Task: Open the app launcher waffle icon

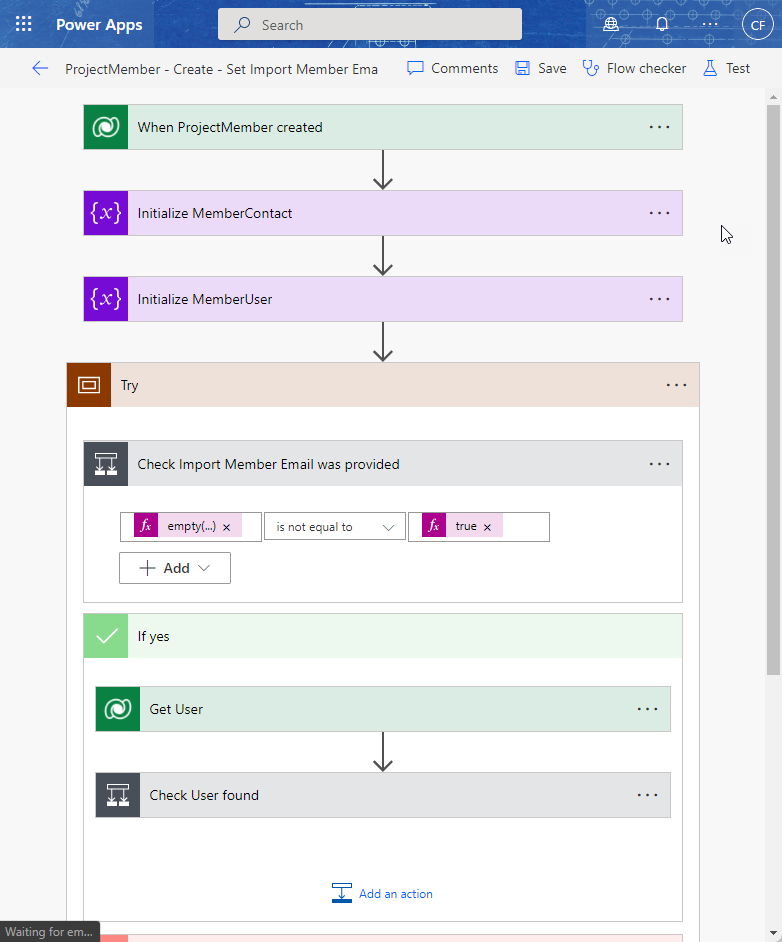Action: tap(24, 25)
